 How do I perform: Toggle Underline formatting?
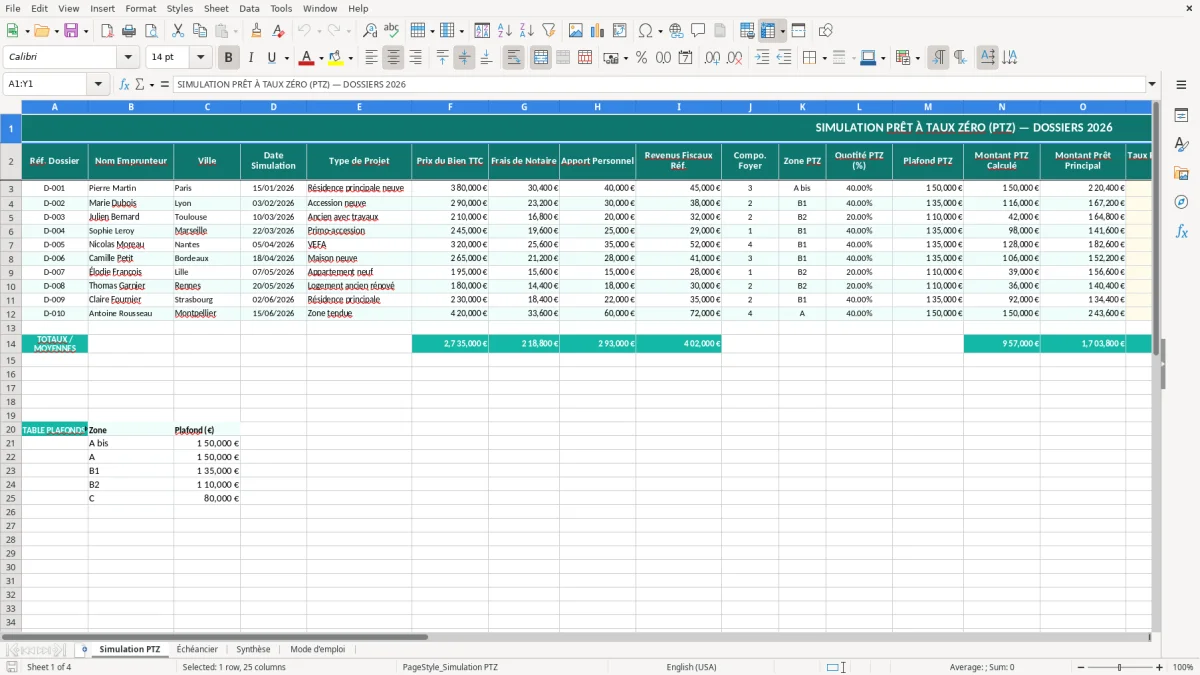point(272,58)
